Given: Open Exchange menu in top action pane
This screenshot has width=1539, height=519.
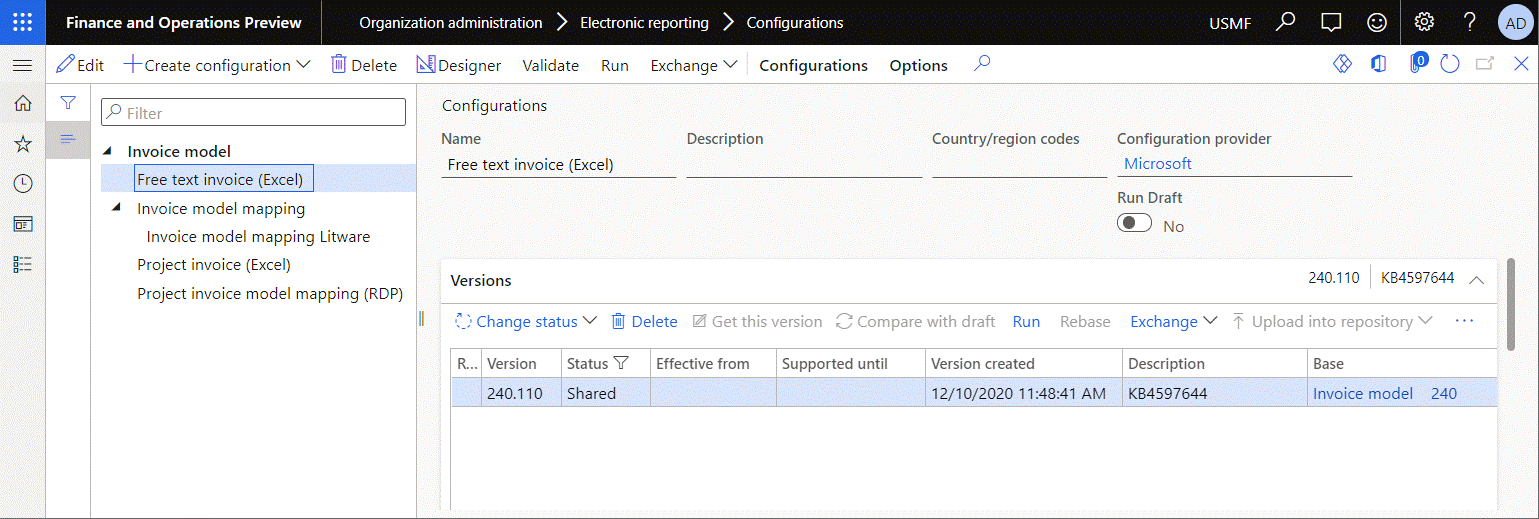Looking at the screenshot, I should click(693, 65).
